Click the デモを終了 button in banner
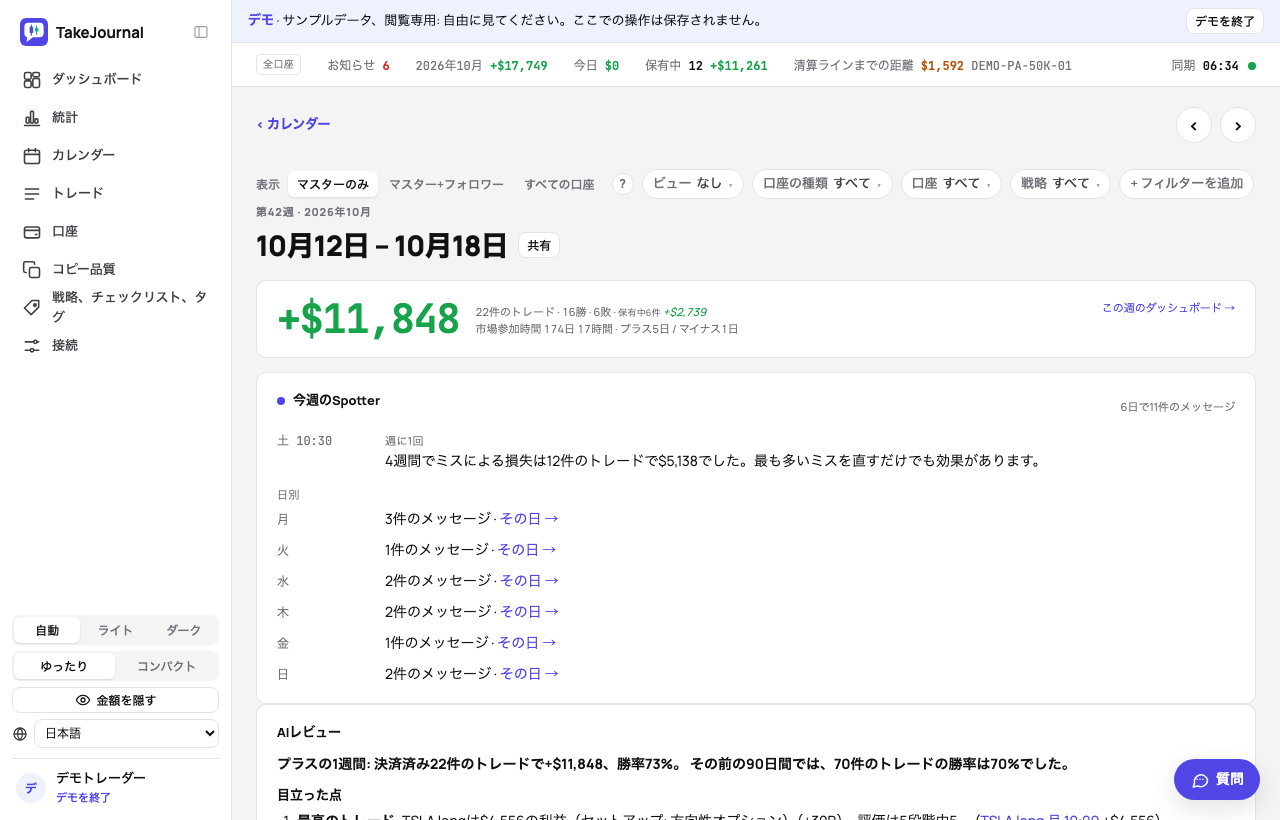 1225,21
